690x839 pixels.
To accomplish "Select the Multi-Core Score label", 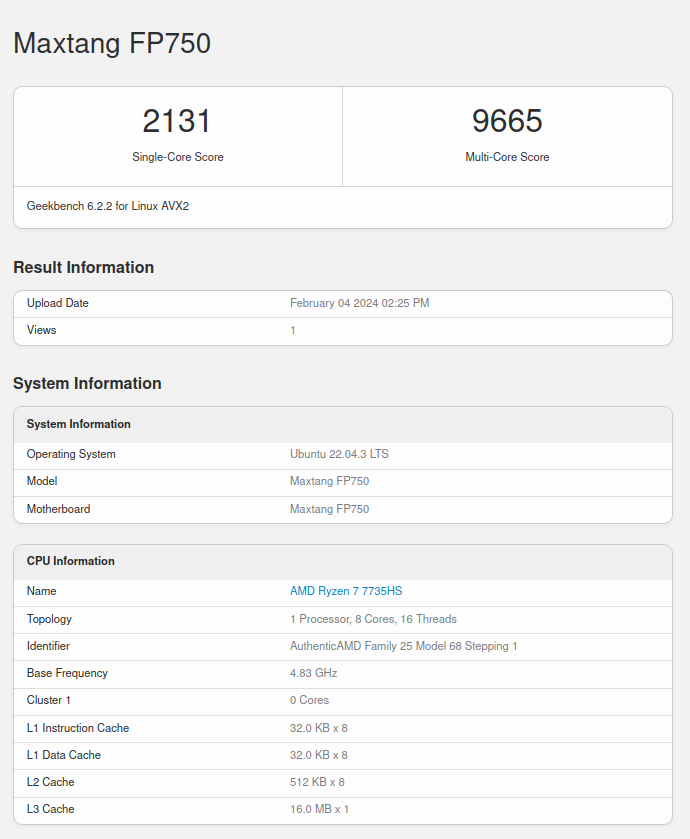I will click(507, 157).
